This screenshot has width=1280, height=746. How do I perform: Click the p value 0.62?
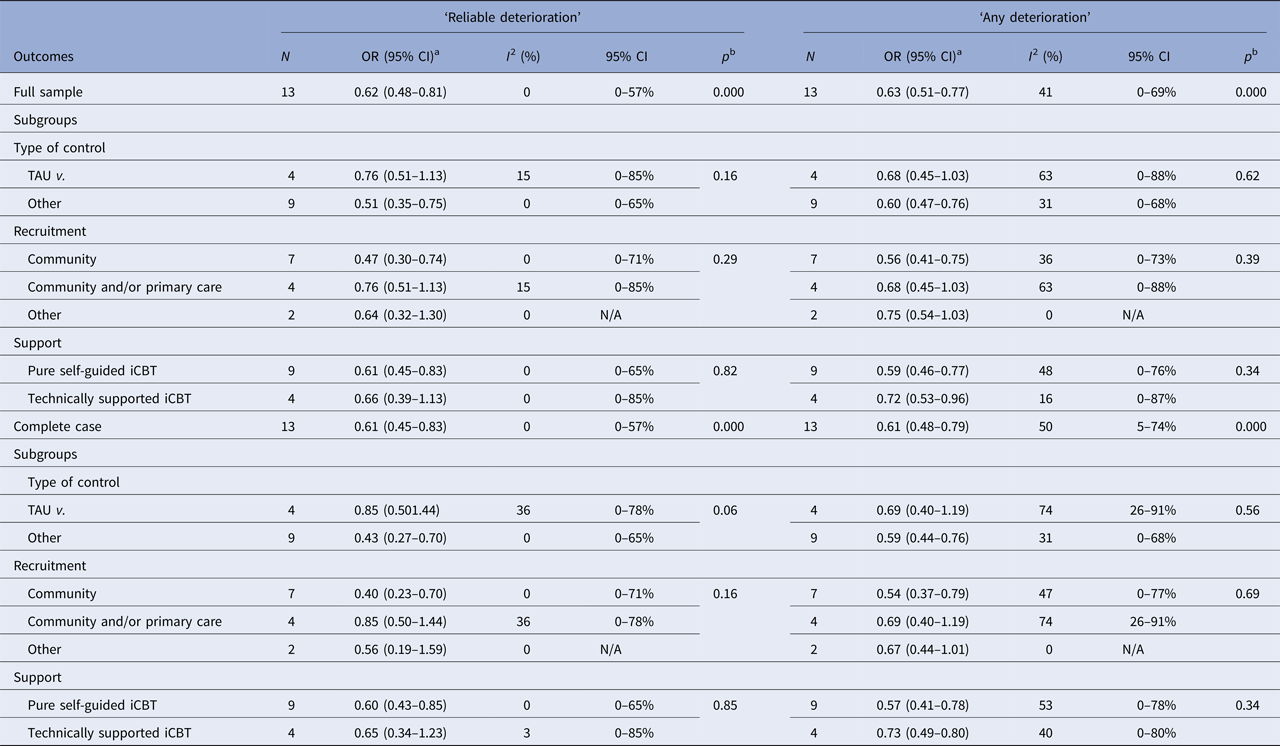point(1248,175)
